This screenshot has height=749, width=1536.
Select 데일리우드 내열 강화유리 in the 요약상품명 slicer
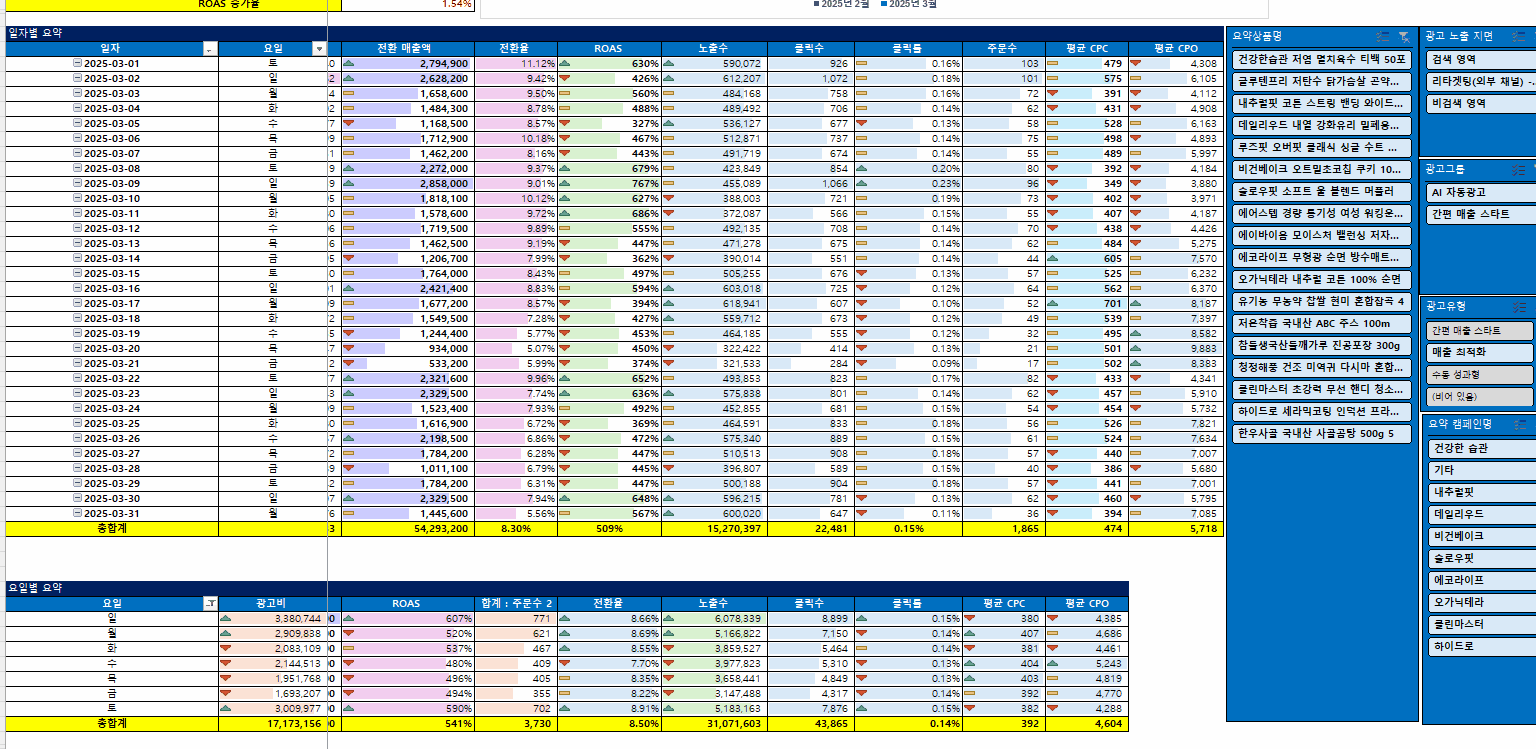(x=1321, y=125)
